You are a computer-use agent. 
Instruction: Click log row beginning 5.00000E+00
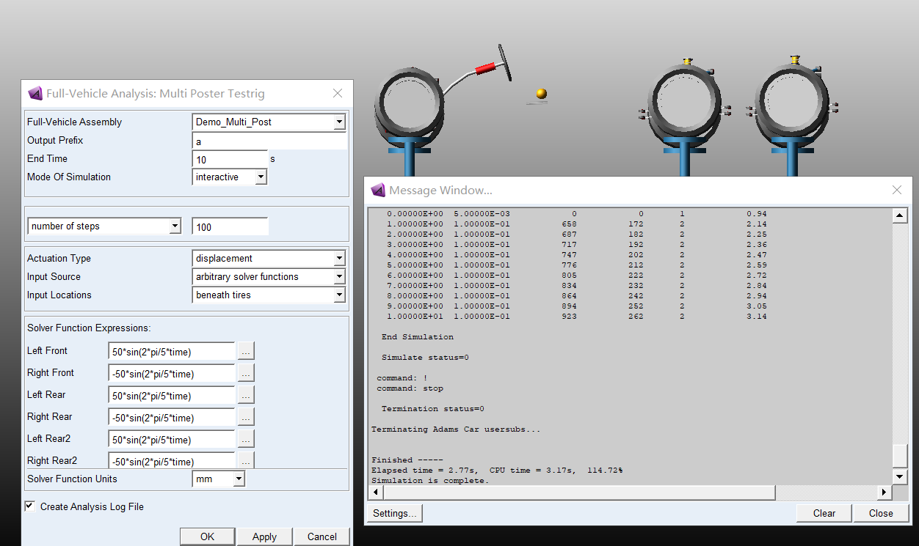[577, 265]
